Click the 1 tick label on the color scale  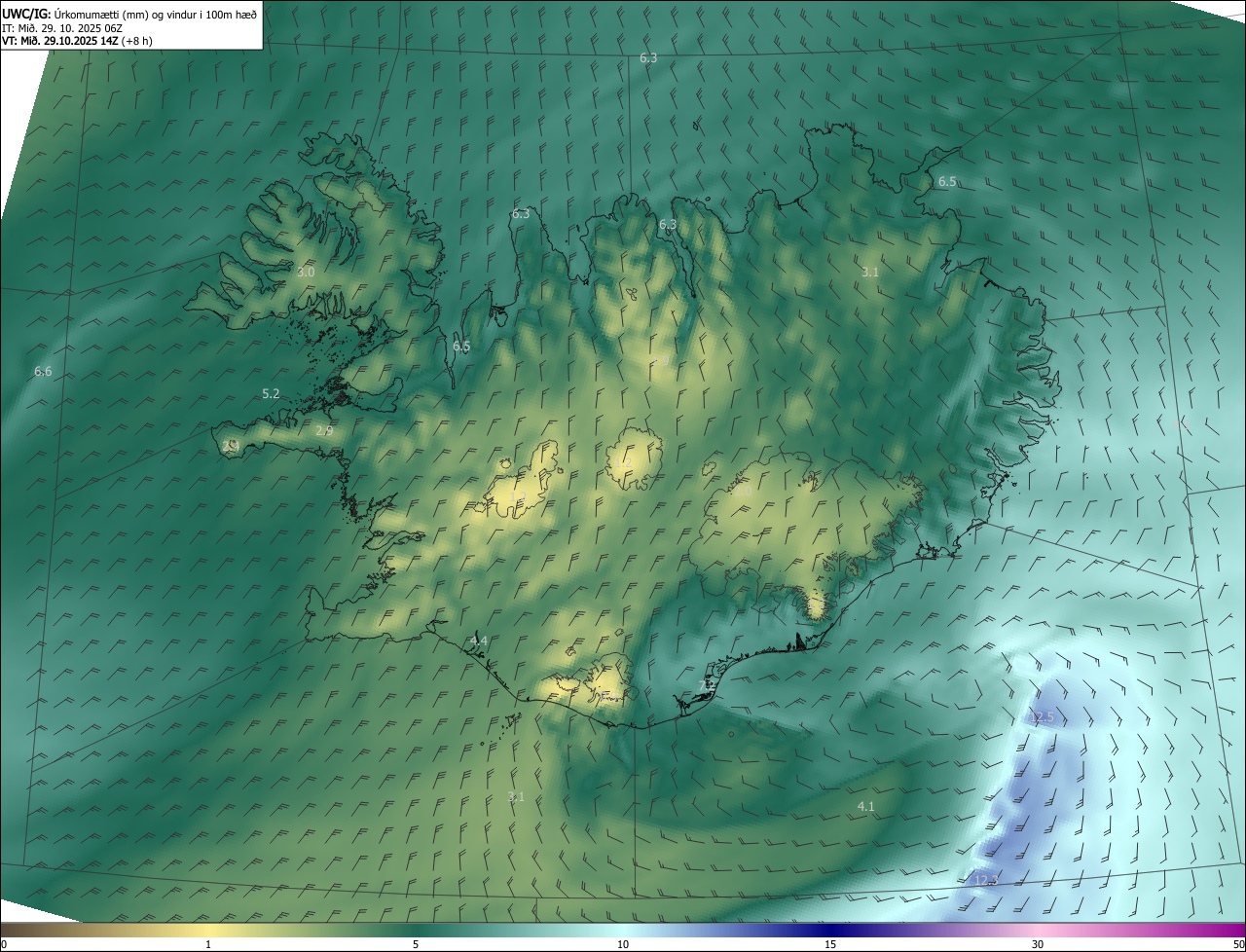[208, 945]
